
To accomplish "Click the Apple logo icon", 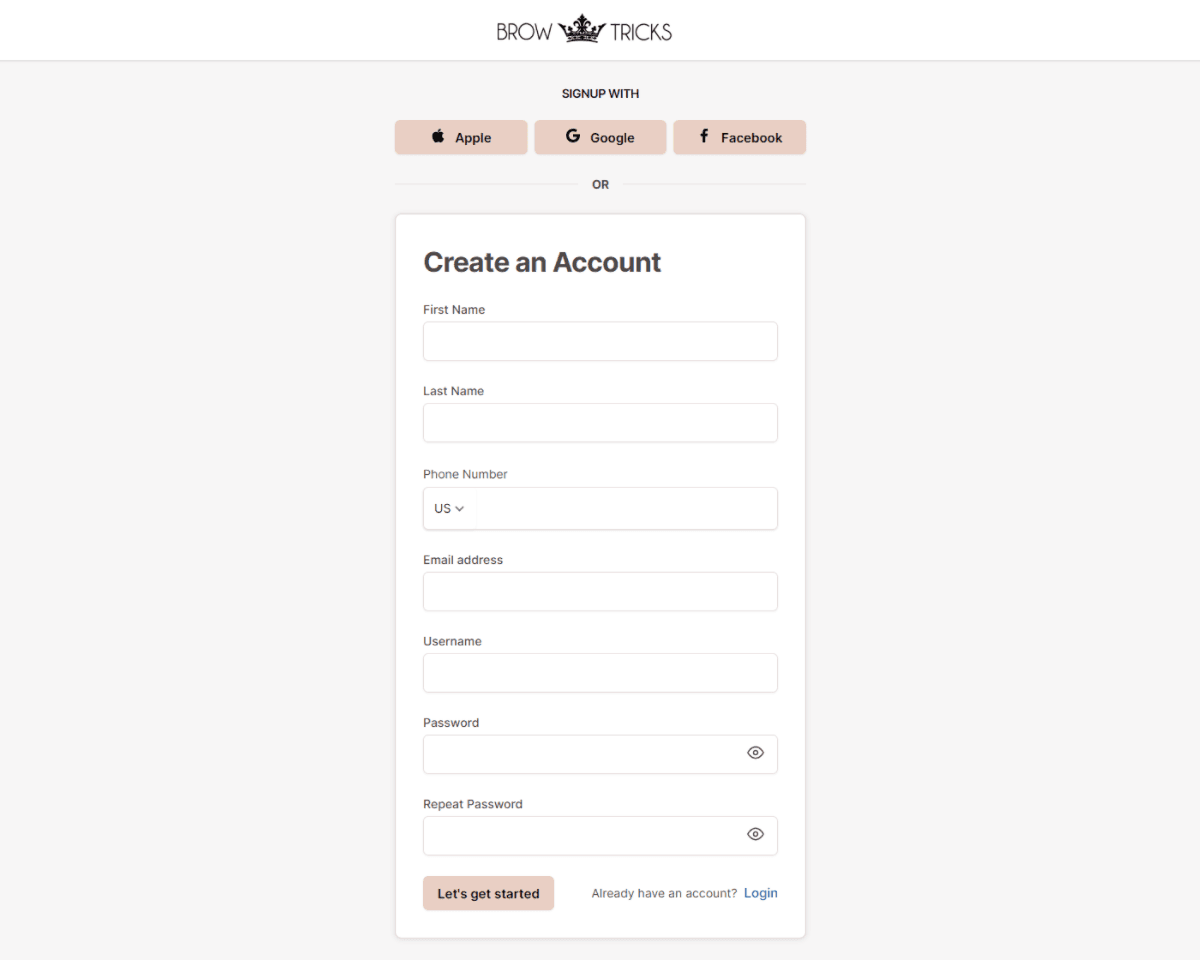I will tap(438, 137).
